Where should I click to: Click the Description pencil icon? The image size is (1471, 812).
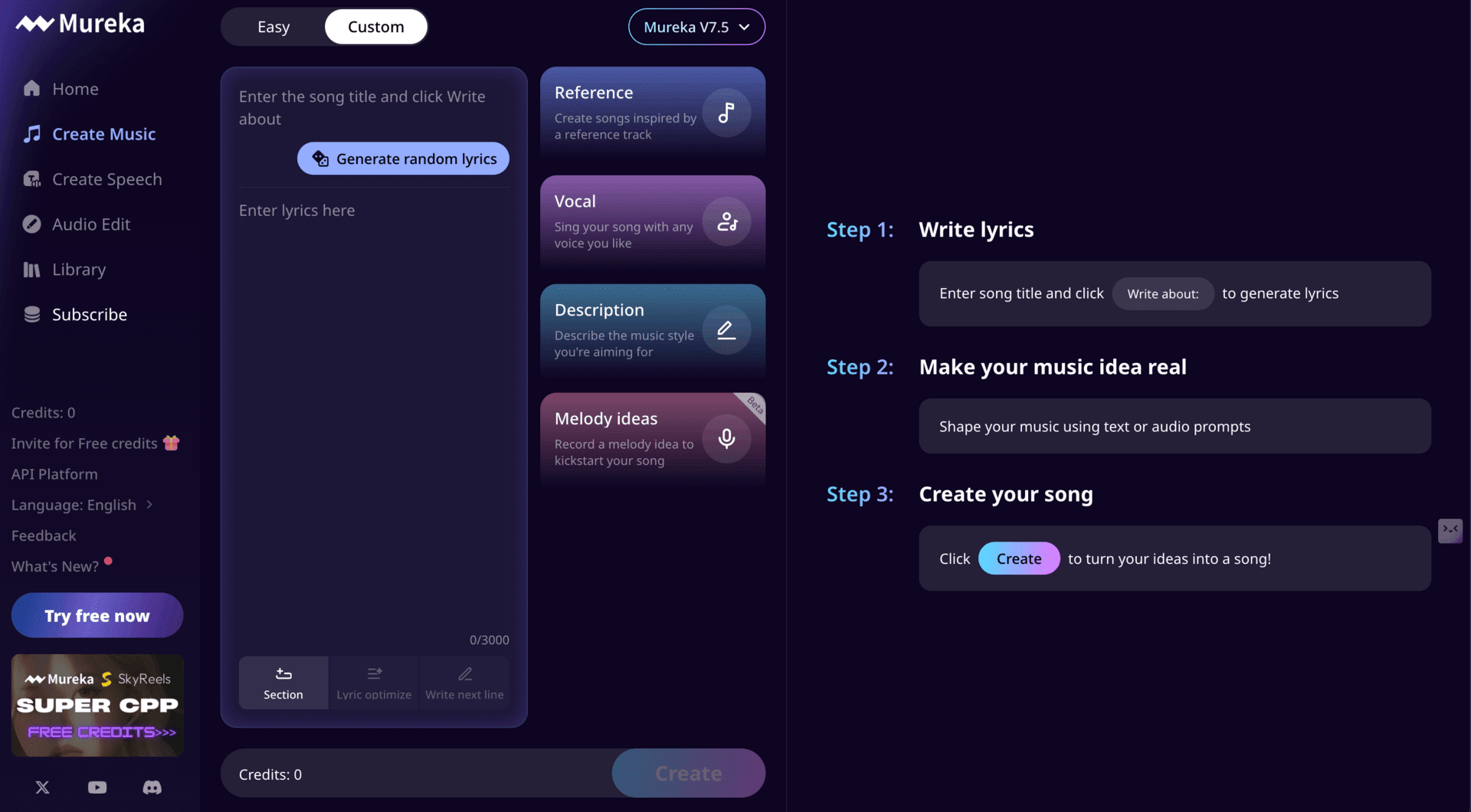726,331
